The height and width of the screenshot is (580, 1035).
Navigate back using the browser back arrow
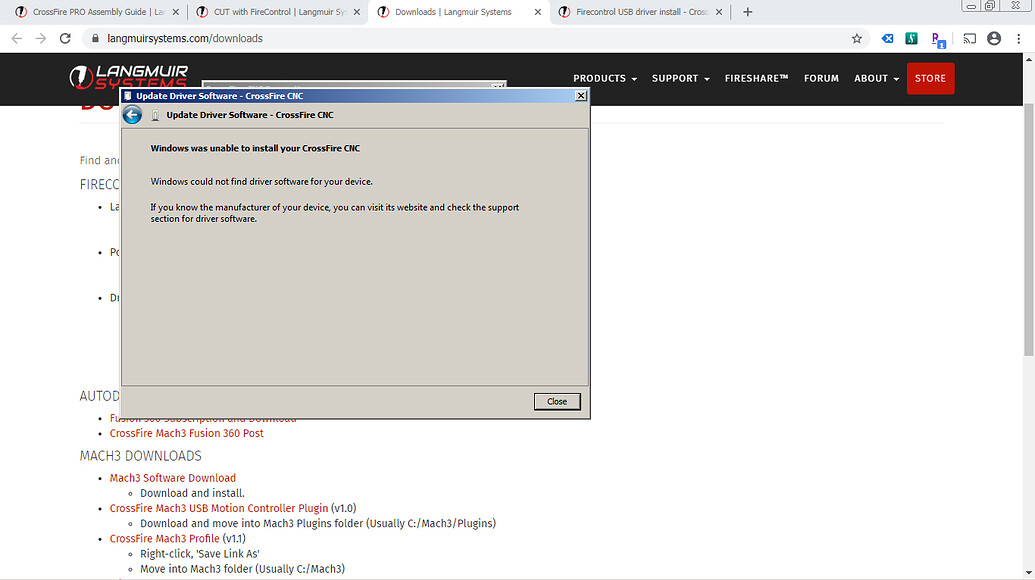[x=16, y=38]
